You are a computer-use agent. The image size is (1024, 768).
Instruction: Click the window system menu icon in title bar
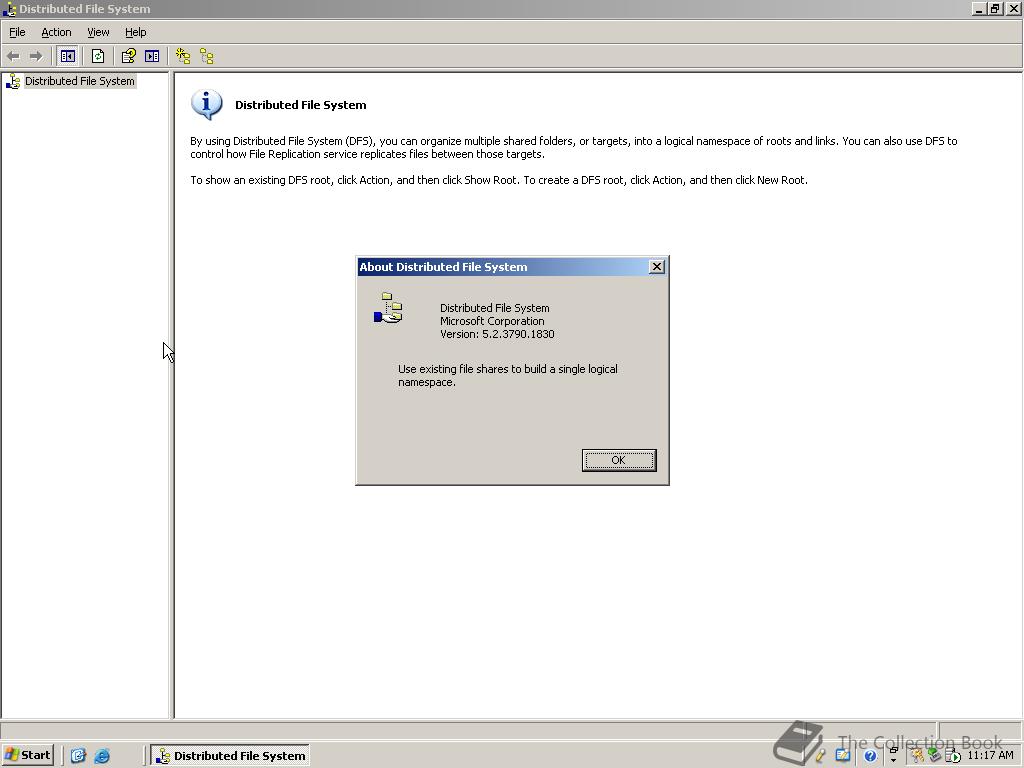point(9,9)
